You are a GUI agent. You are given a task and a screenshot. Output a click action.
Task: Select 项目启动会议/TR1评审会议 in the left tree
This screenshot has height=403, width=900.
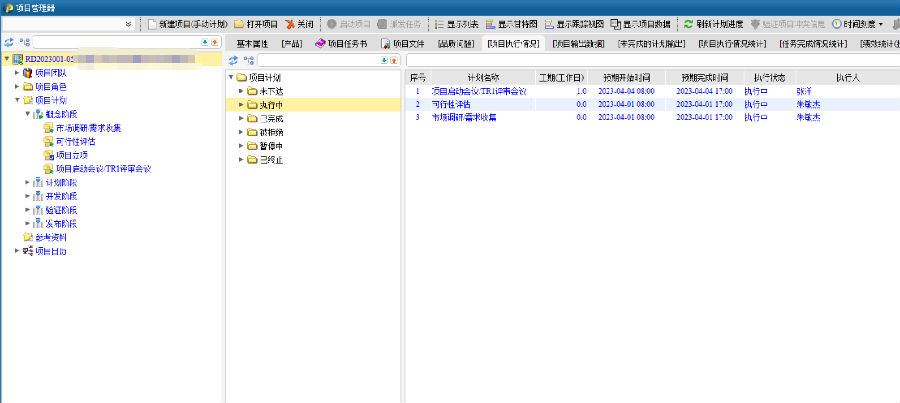point(103,169)
